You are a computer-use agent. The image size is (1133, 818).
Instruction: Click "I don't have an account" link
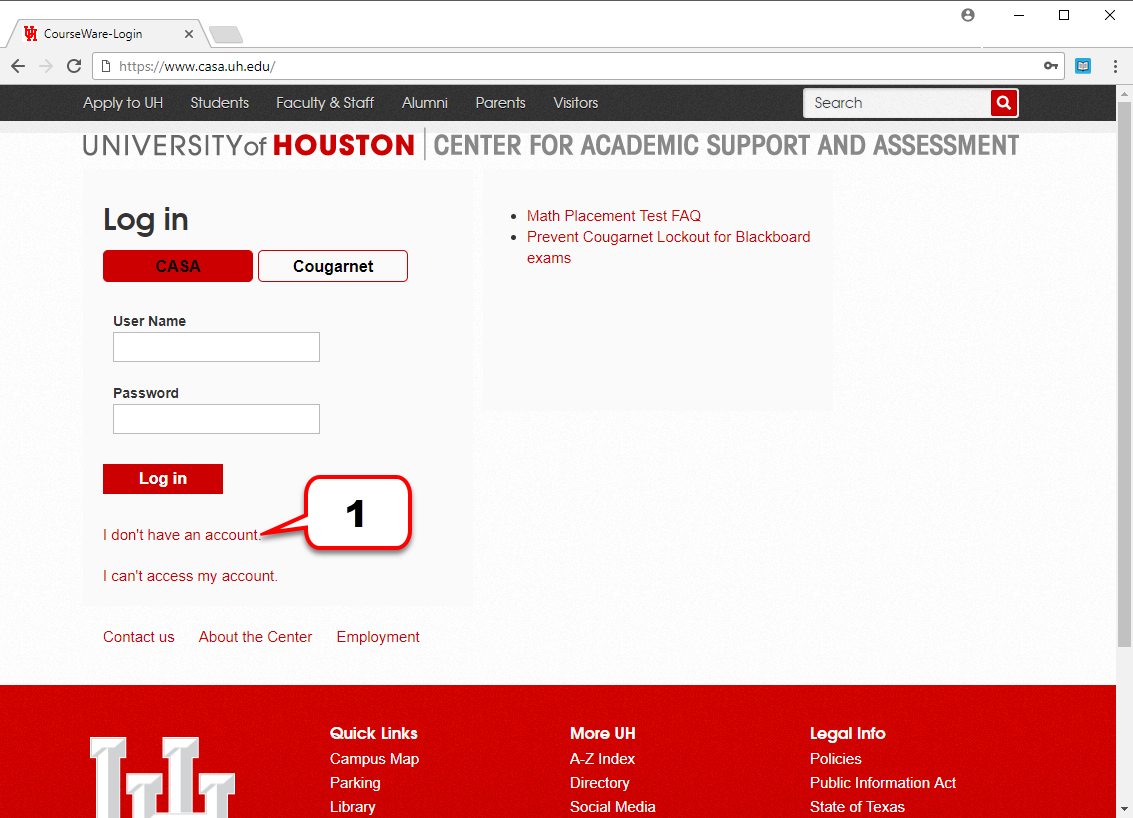point(181,535)
